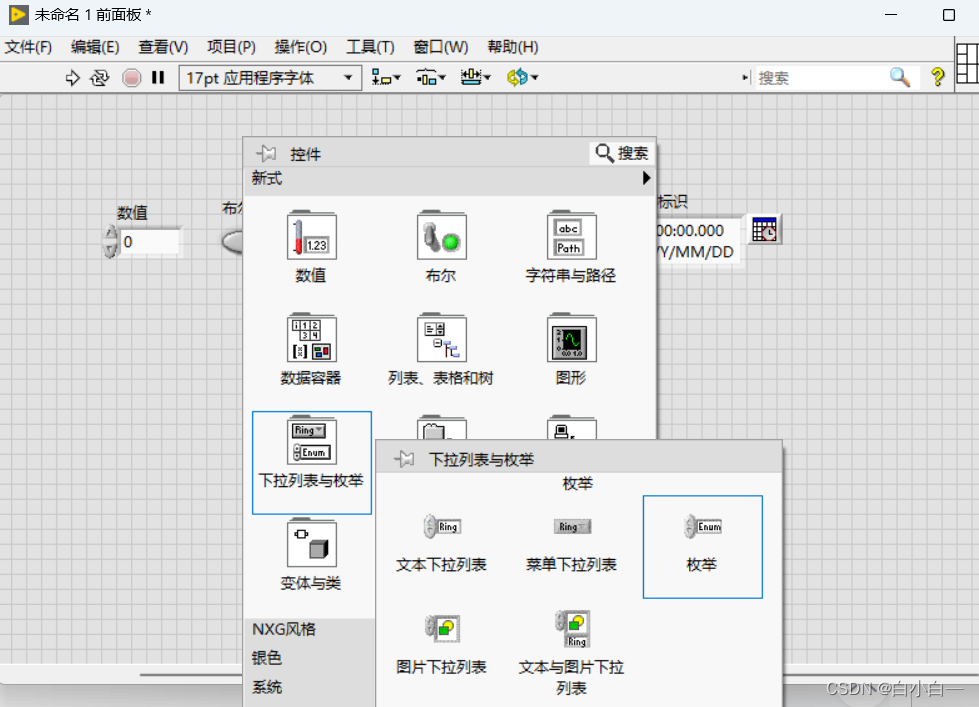Image resolution: width=979 pixels, height=707 pixels.
Task: Expand the 新式 category arrow
Action: [x=646, y=179]
